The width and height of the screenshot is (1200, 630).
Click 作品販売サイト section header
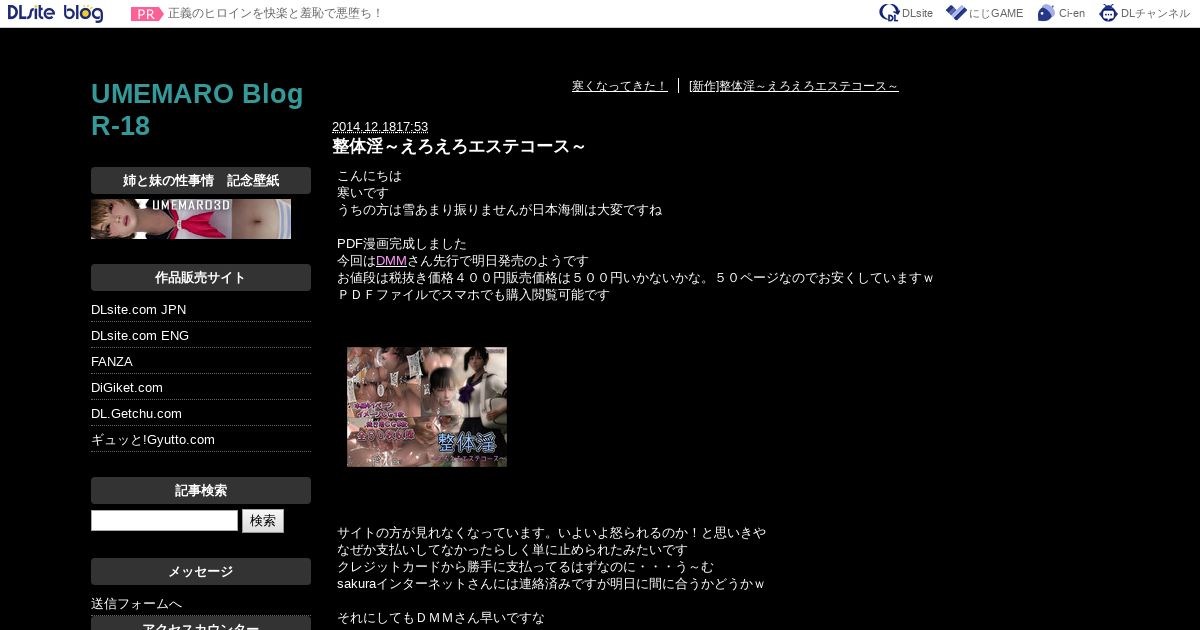pyautogui.click(x=201, y=278)
